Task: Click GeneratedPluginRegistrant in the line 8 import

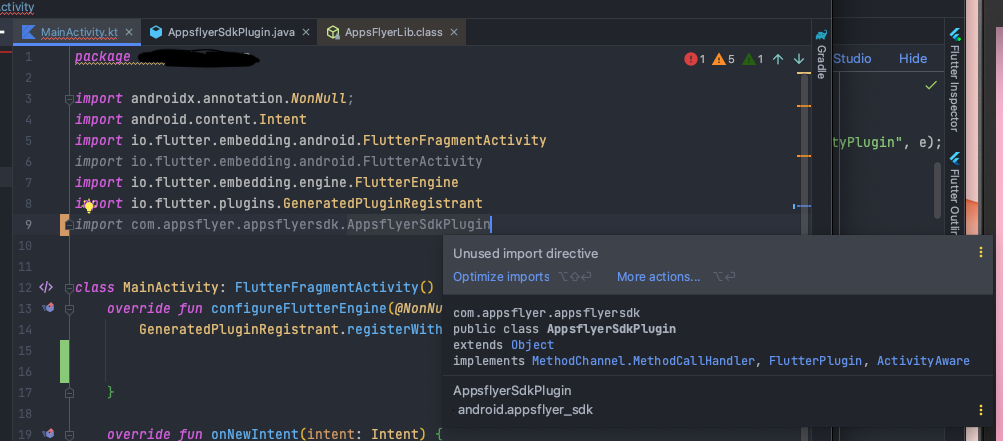Action: click(383, 204)
